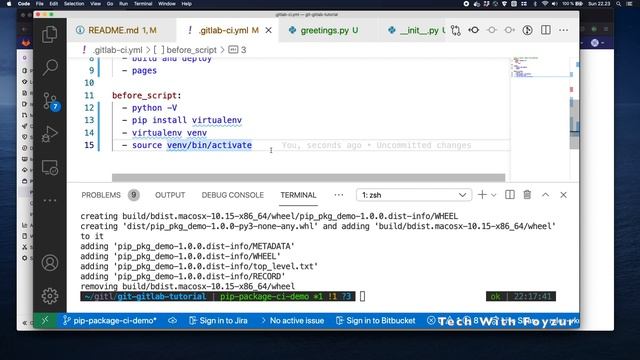Click No active issue status item

point(293,321)
